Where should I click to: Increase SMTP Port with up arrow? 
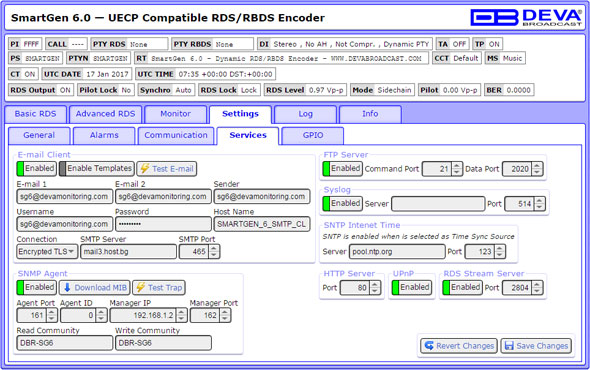[x=214, y=248]
